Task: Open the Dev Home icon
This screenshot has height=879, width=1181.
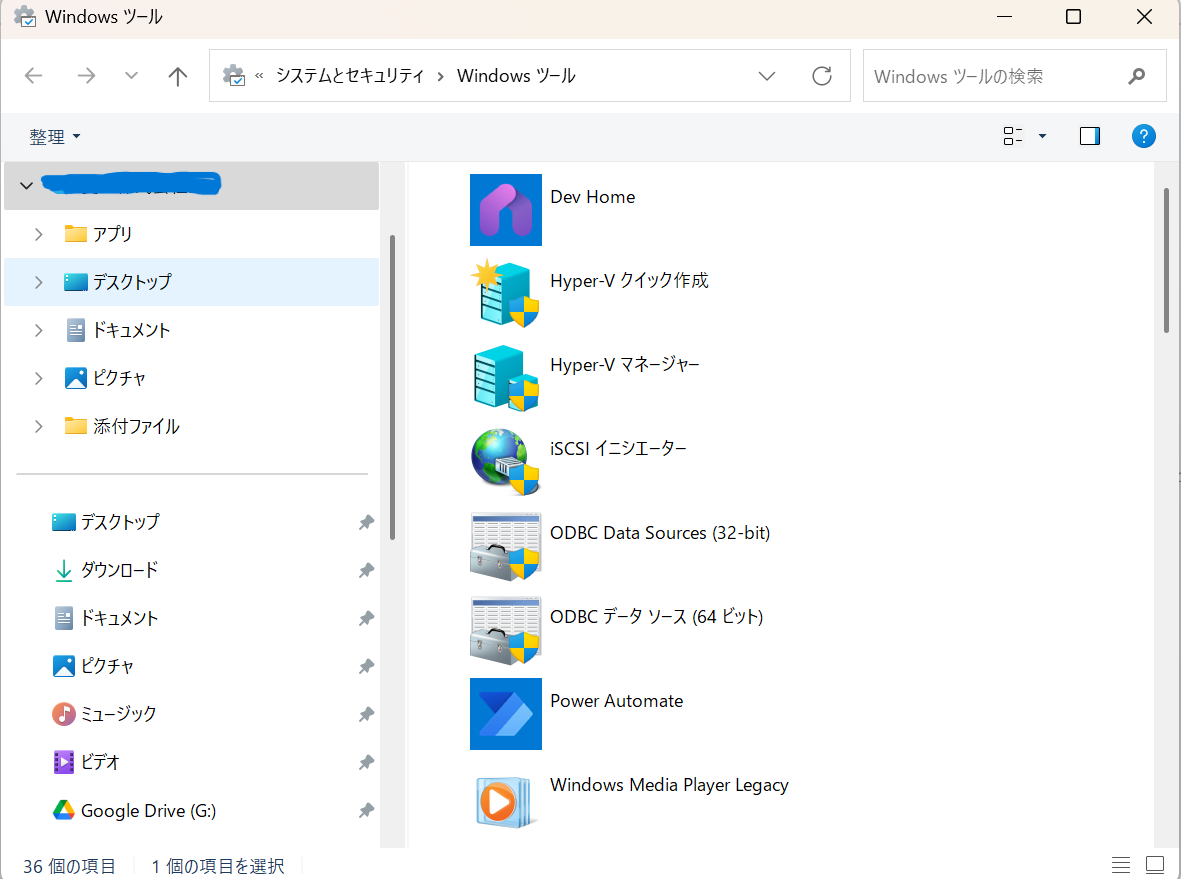Action: click(x=505, y=209)
